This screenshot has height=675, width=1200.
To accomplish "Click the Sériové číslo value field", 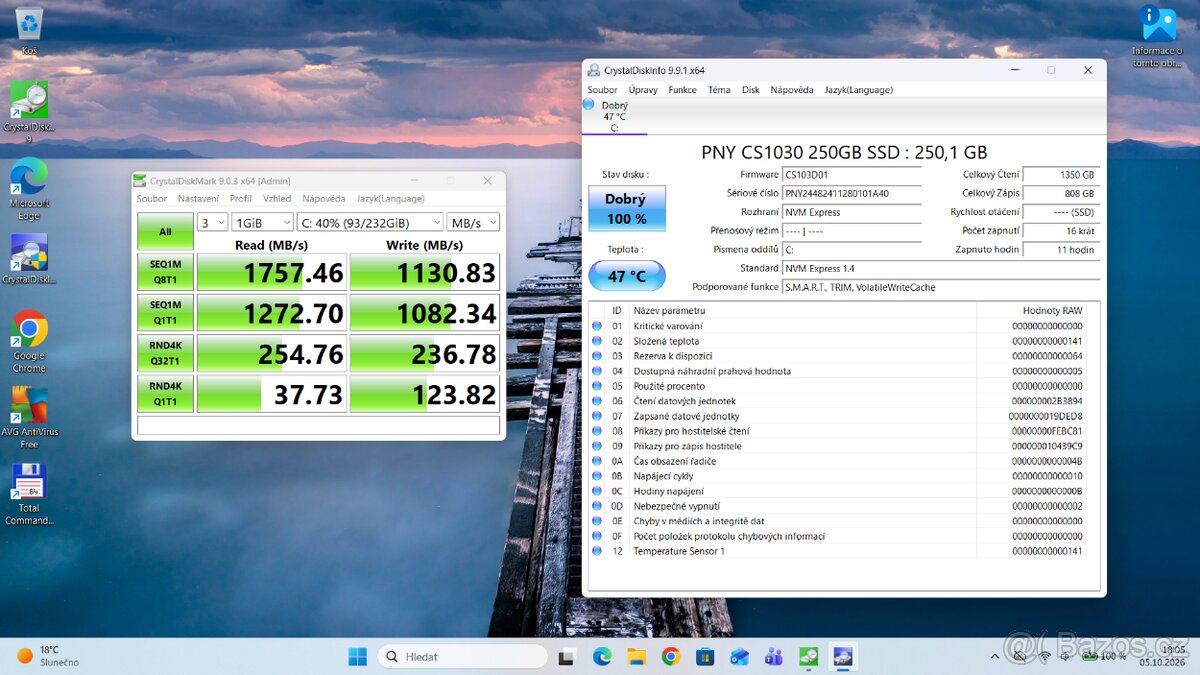I will pyautogui.click(x=851, y=193).
